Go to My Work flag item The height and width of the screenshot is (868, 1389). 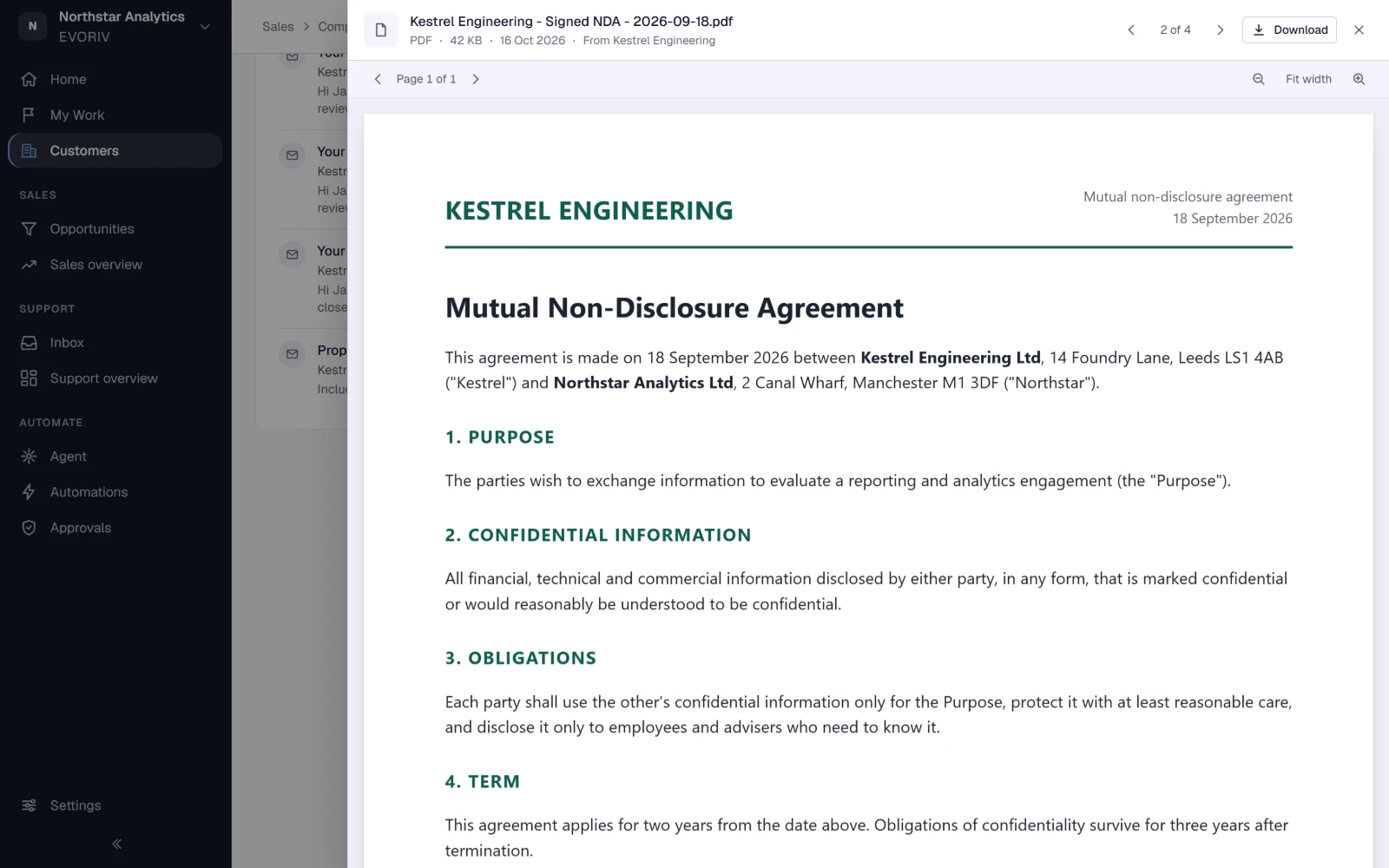pyautogui.click(x=115, y=115)
